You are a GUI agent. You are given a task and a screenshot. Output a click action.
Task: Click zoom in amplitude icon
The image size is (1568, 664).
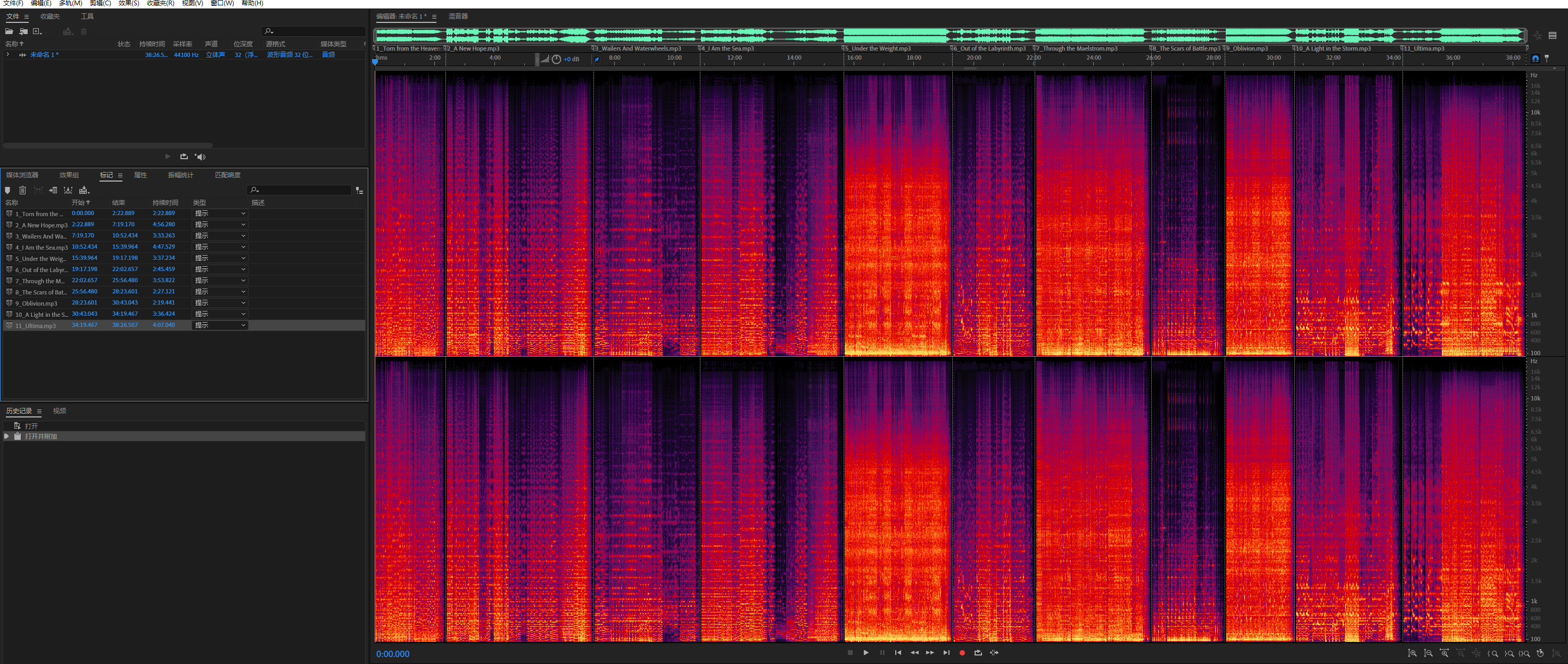tap(1412, 653)
